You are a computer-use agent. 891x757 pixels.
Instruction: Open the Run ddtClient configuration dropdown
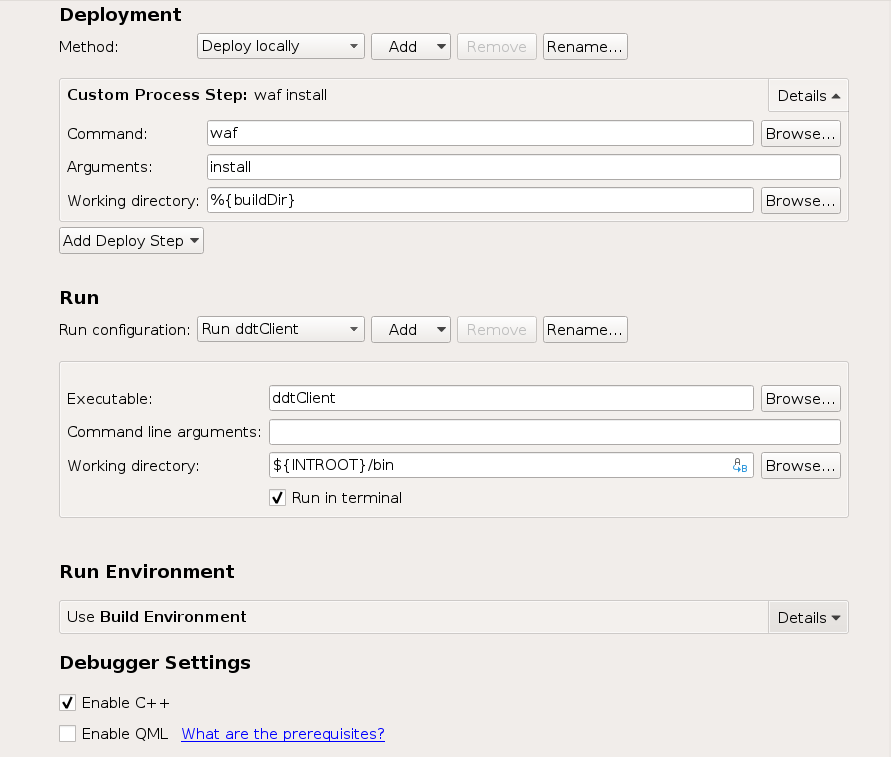point(281,329)
